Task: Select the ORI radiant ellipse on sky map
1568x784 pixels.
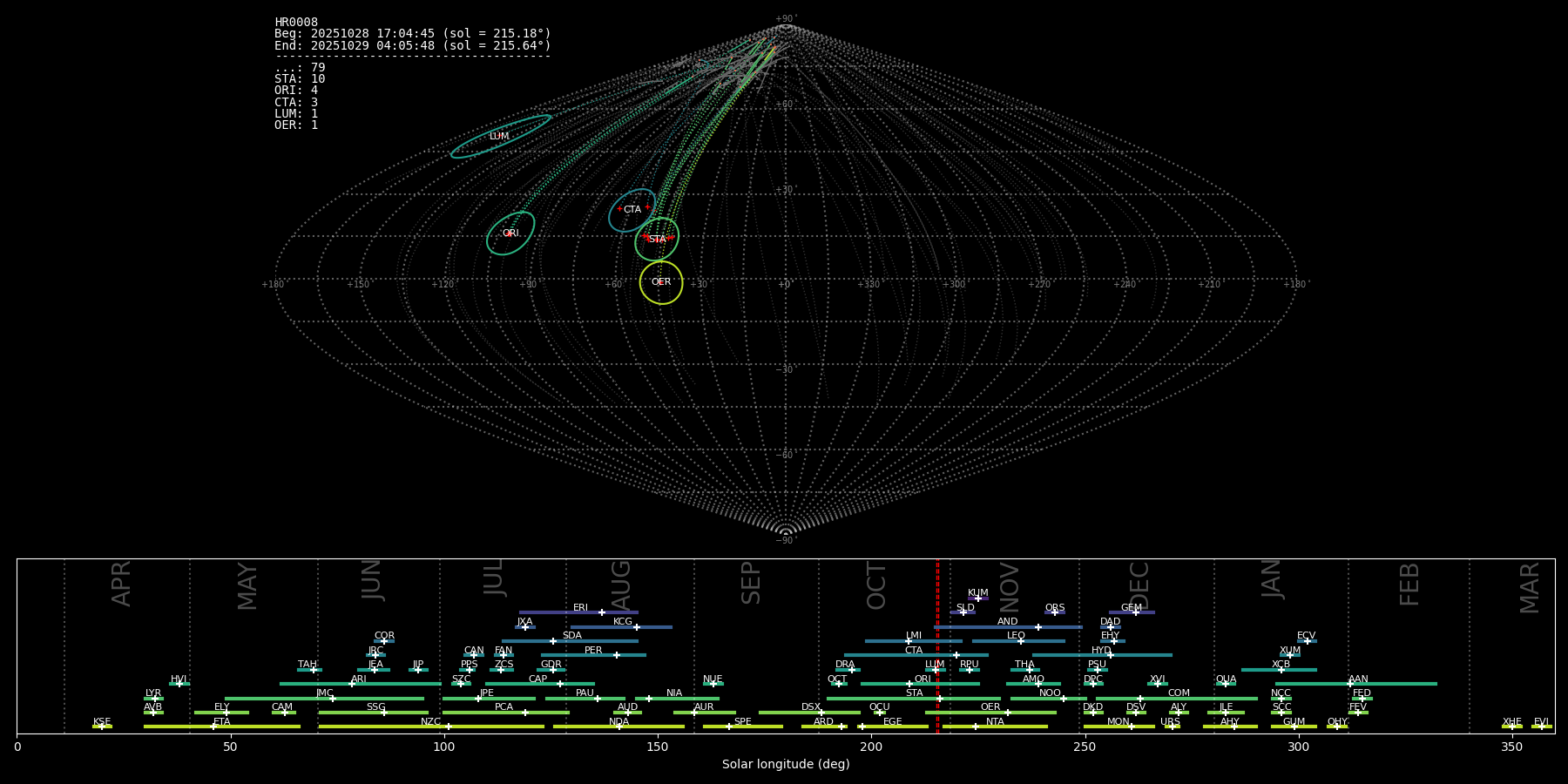Action: pos(510,233)
